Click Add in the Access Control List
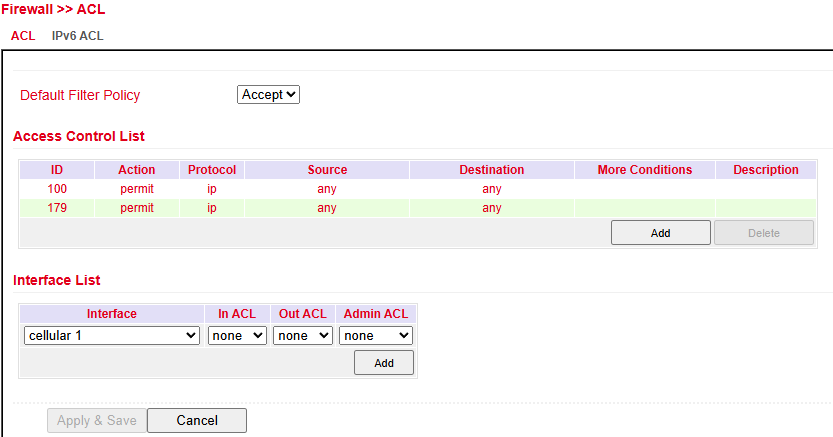This screenshot has height=437, width=833. click(660, 233)
